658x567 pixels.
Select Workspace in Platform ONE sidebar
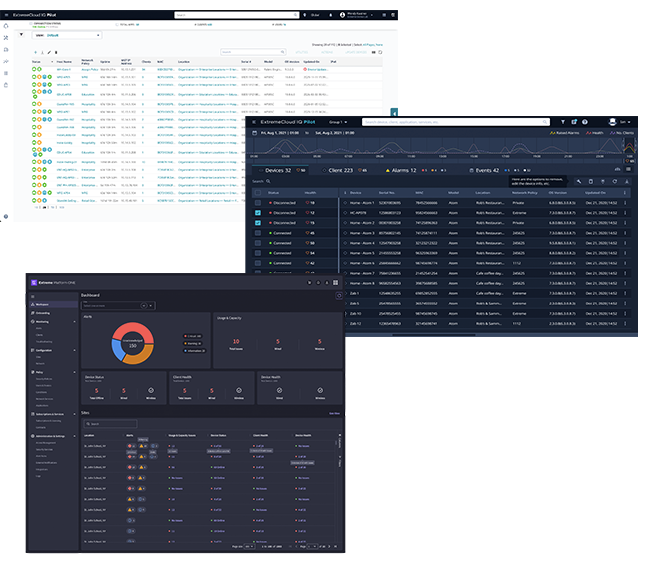tap(52, 304)
